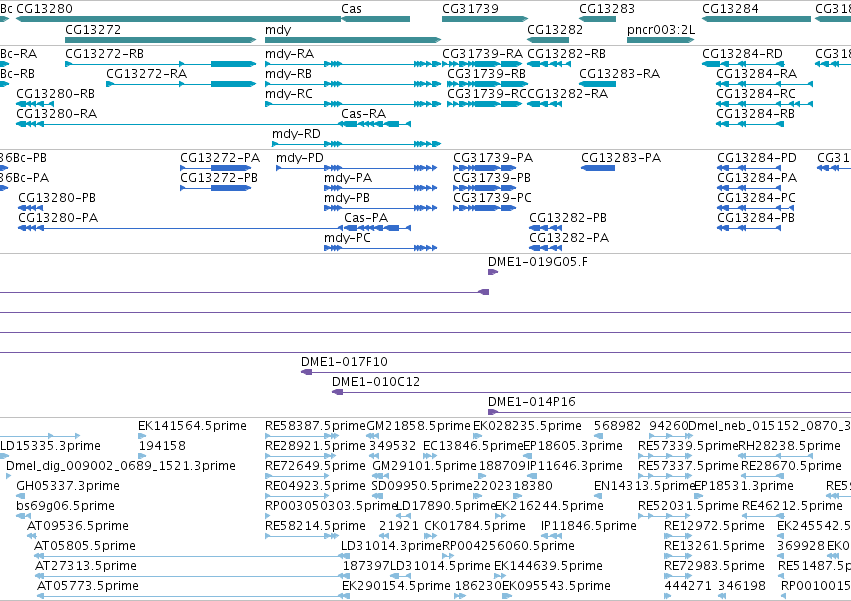Select the mdy-RC transcript
This screenshot has height=601, width=851.
289,94
